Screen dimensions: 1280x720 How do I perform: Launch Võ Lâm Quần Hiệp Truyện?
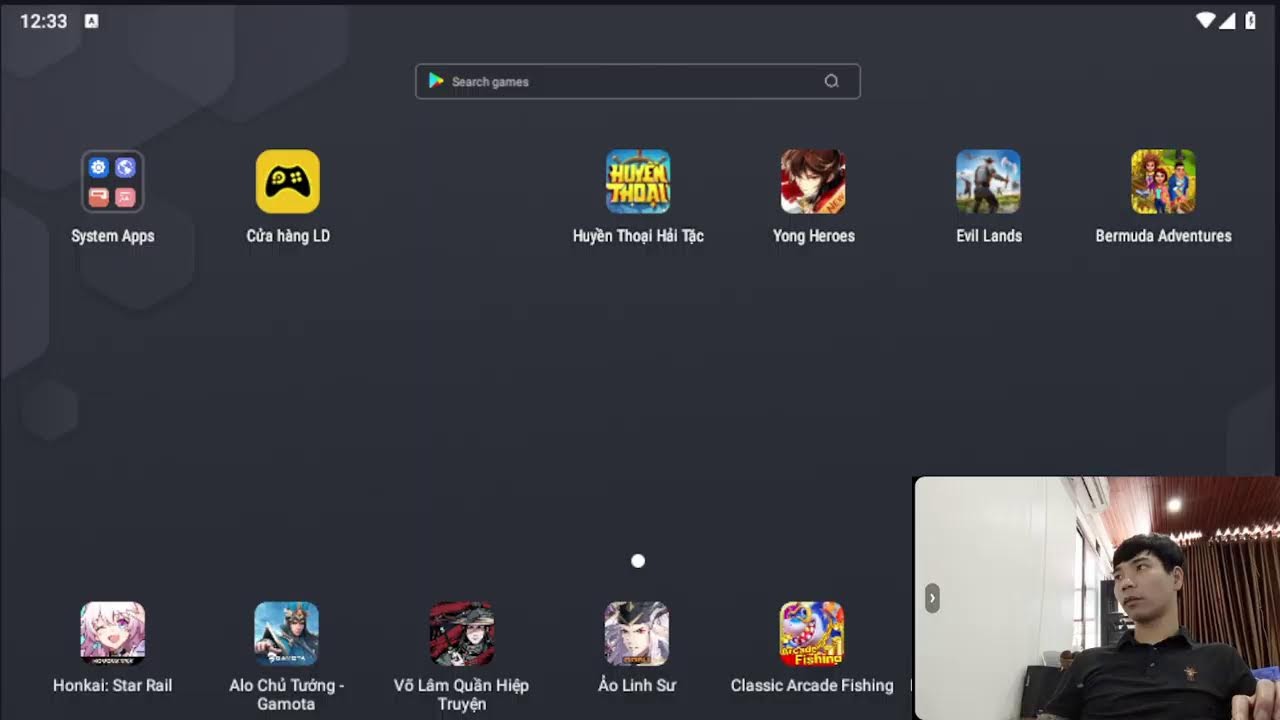point(461,634)
